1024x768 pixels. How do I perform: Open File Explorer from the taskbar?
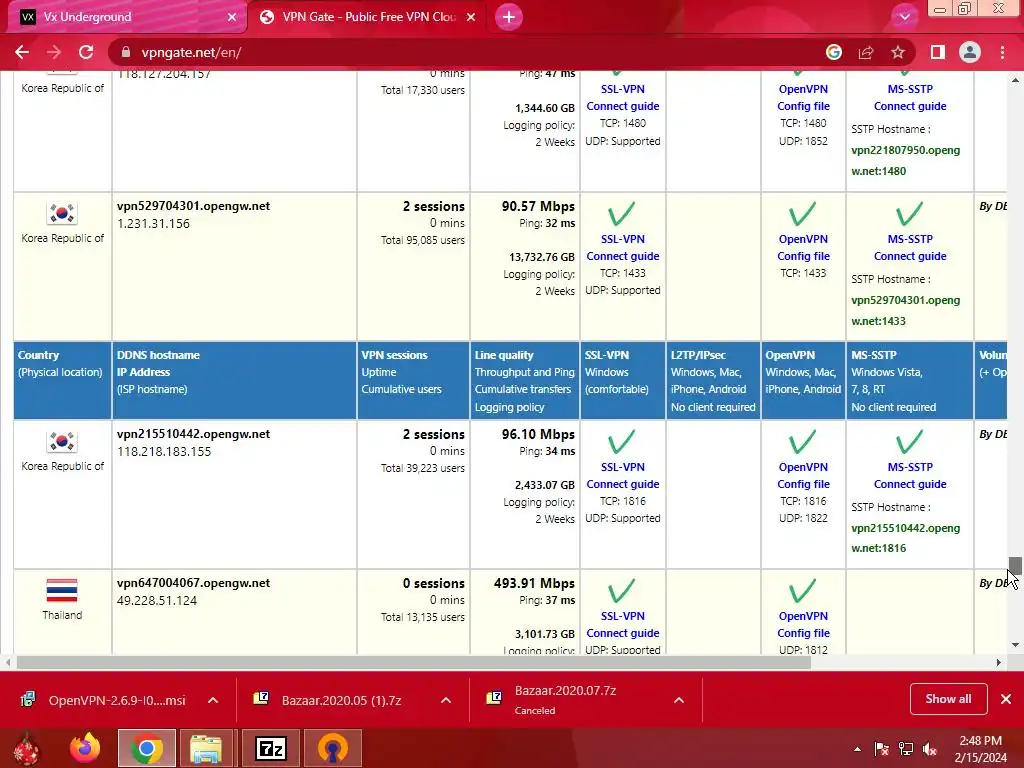point(206,748)
